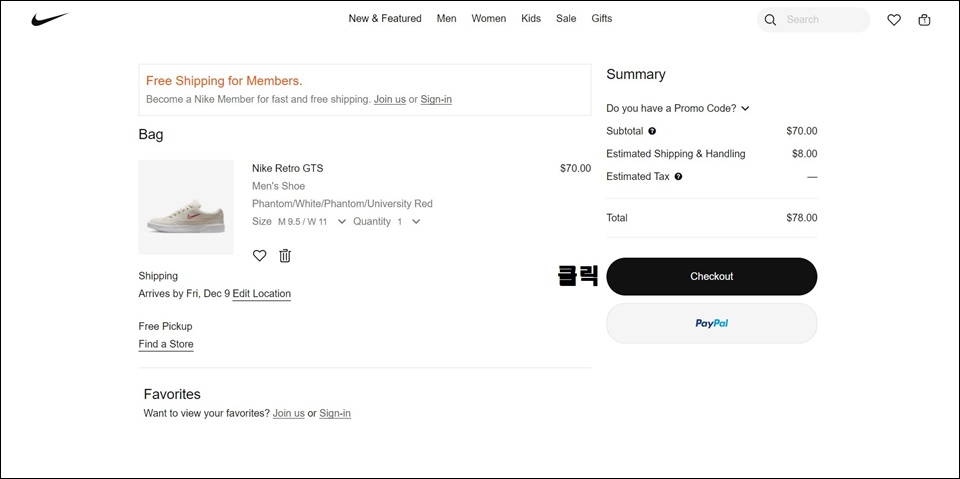
Task: Open the New & Featured menu
Action: 385,18
